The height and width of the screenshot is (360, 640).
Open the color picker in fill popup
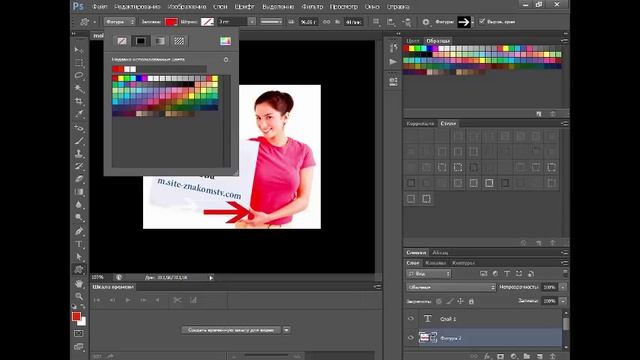tap(225, 41)
